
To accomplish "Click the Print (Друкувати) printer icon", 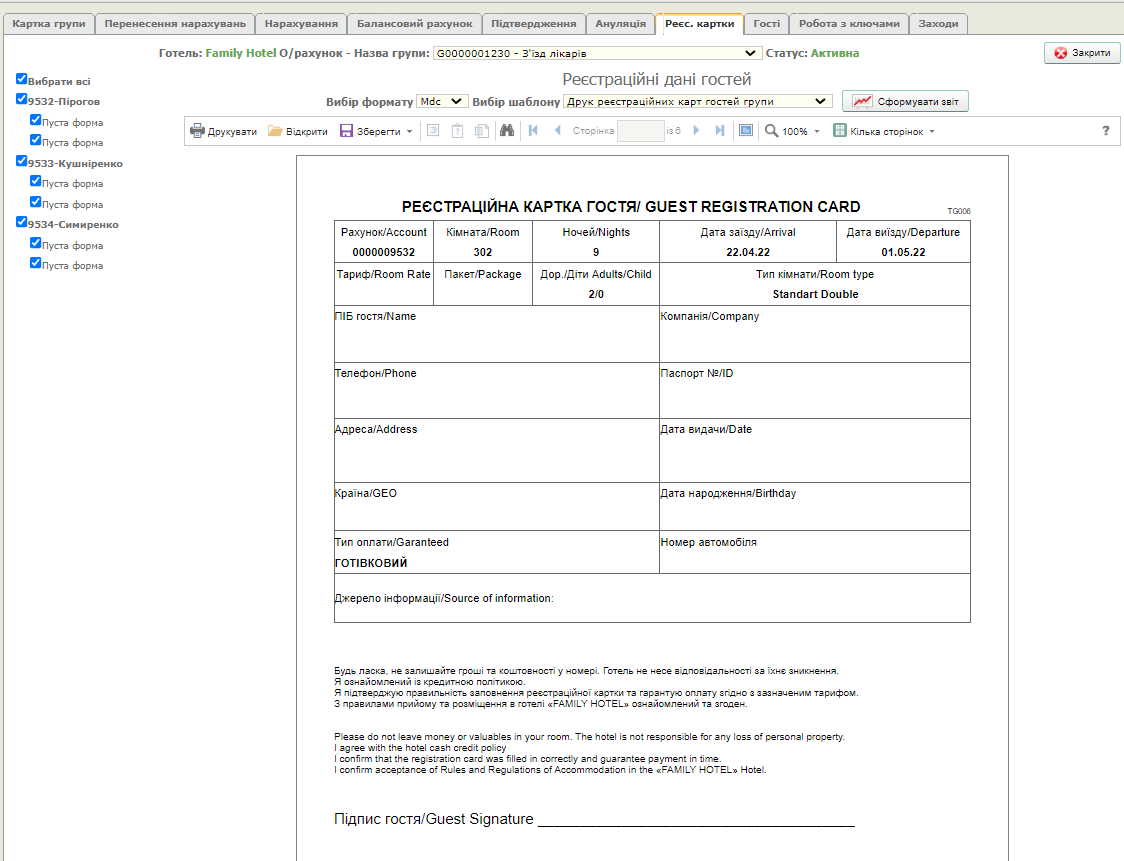I will 198,131.
